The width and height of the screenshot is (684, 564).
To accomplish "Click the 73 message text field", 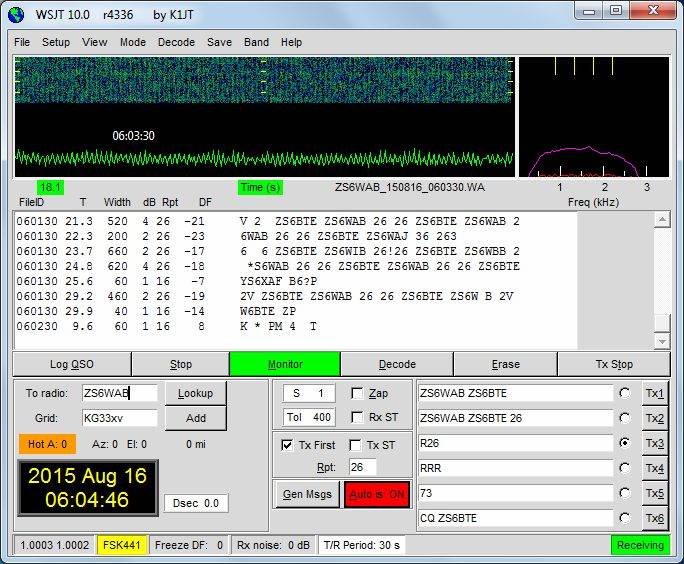I will 516,493.
